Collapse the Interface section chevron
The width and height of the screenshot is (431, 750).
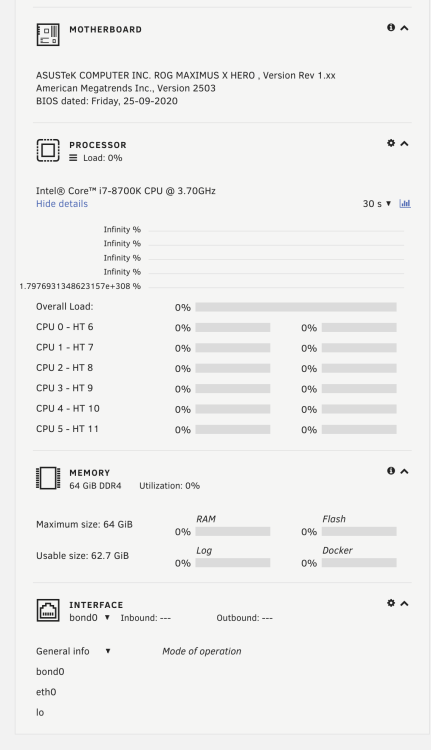click(x=404, y=604)
